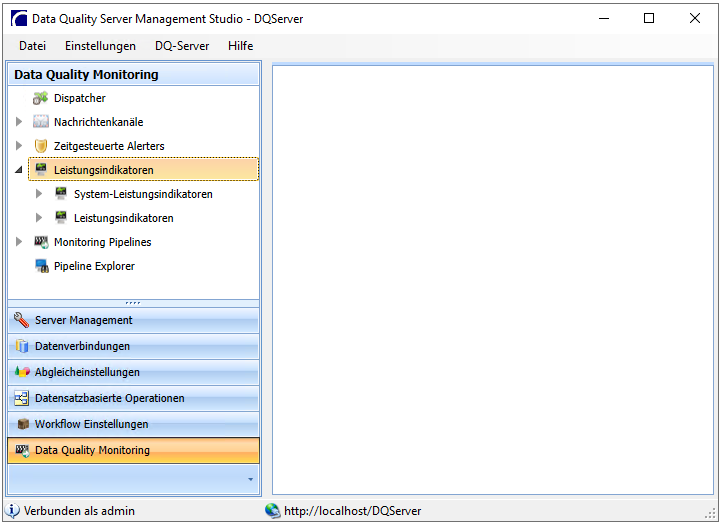The image size is (720, 525).
Task: Open the Einstellungen menu
Action: (100, 46)
